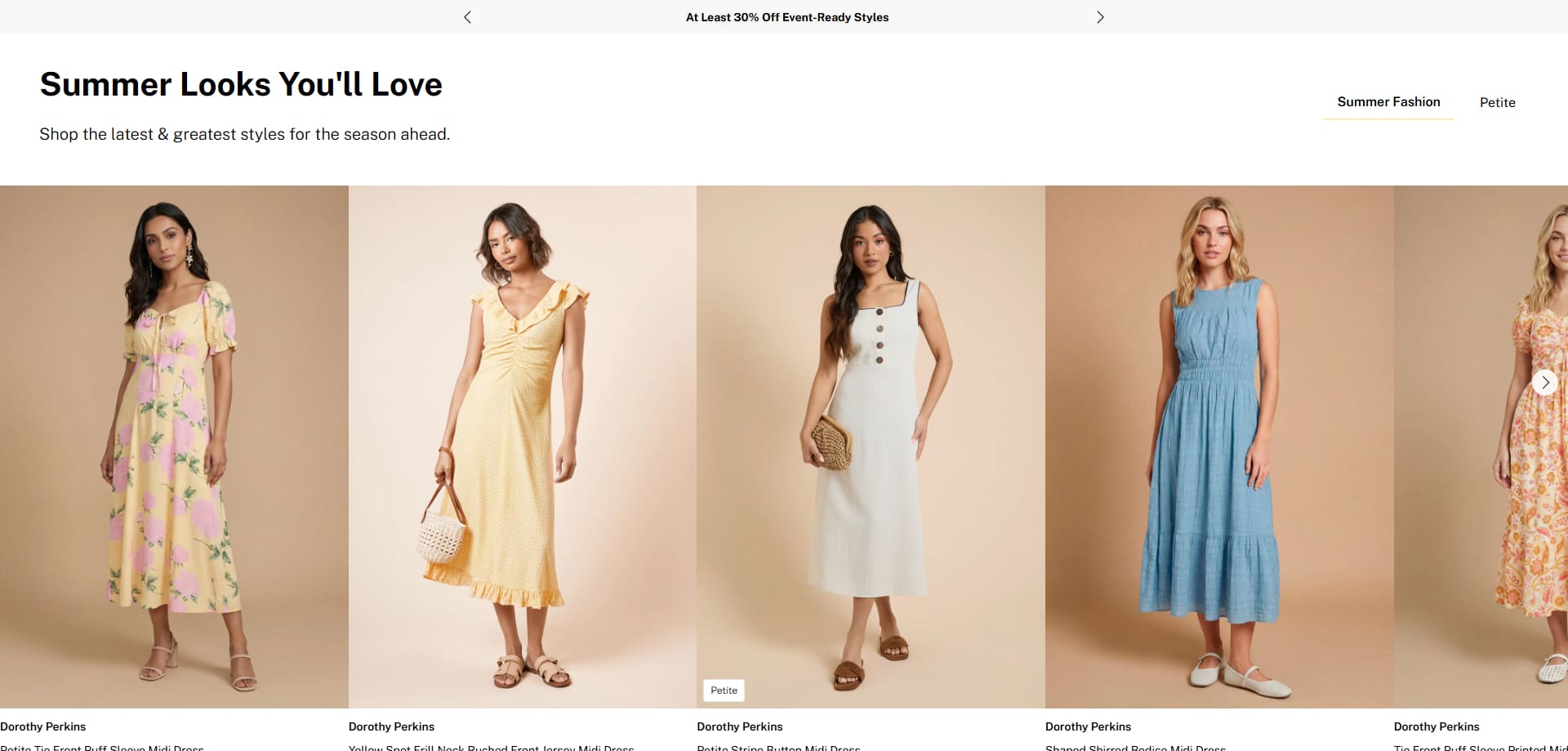Click Dorothy Perkins under the white button dress
This screenshot has width=1568, height=751.
[x=740, y=726]
